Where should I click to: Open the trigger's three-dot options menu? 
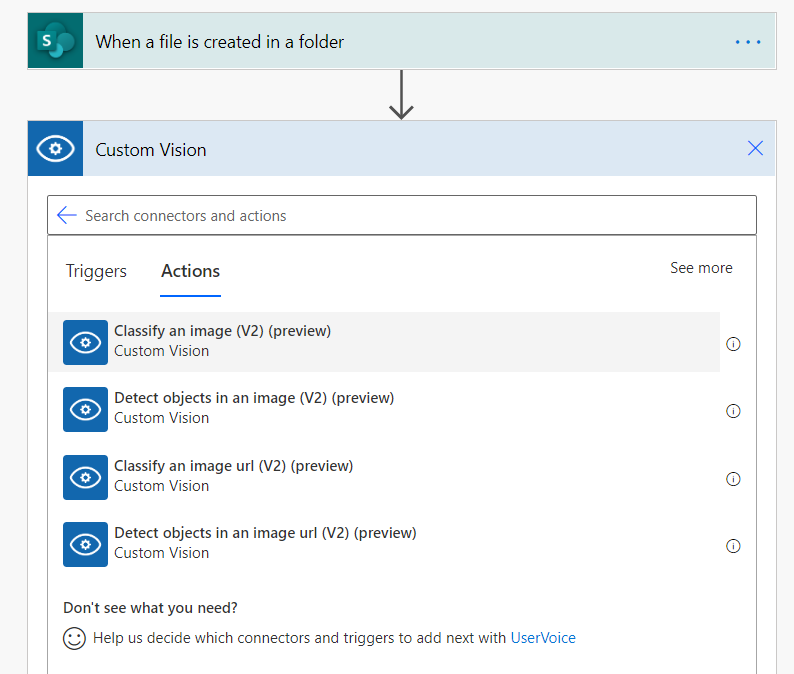click(x=748, y=42)
